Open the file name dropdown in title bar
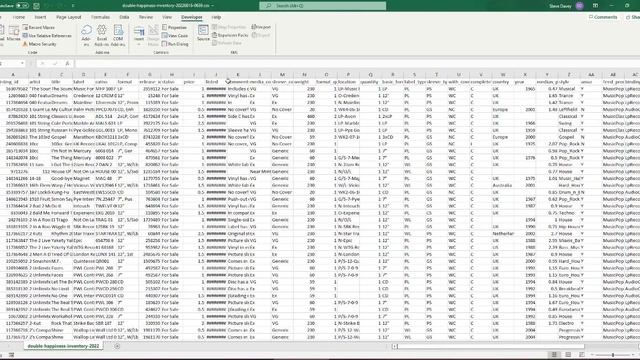The height and width of the screenshot is (360, 640). click(x=213, y=6)
